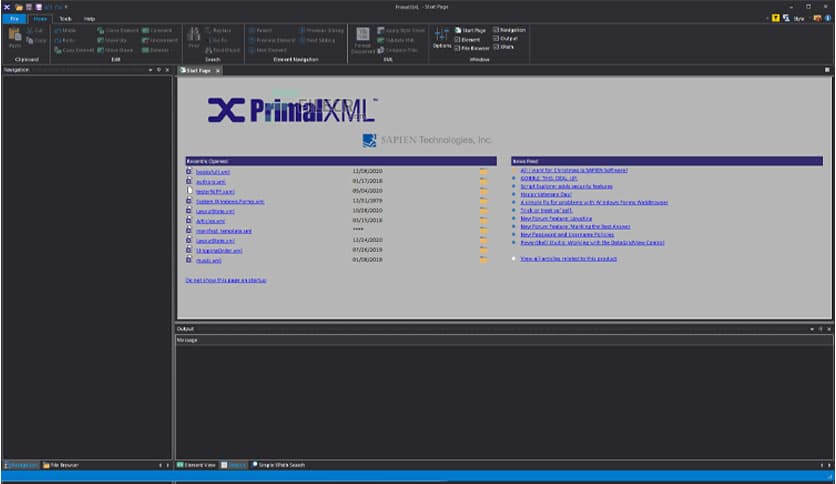
Task: Toggle the Navigation checkbox in the ribbon
Action: point(496,30)
